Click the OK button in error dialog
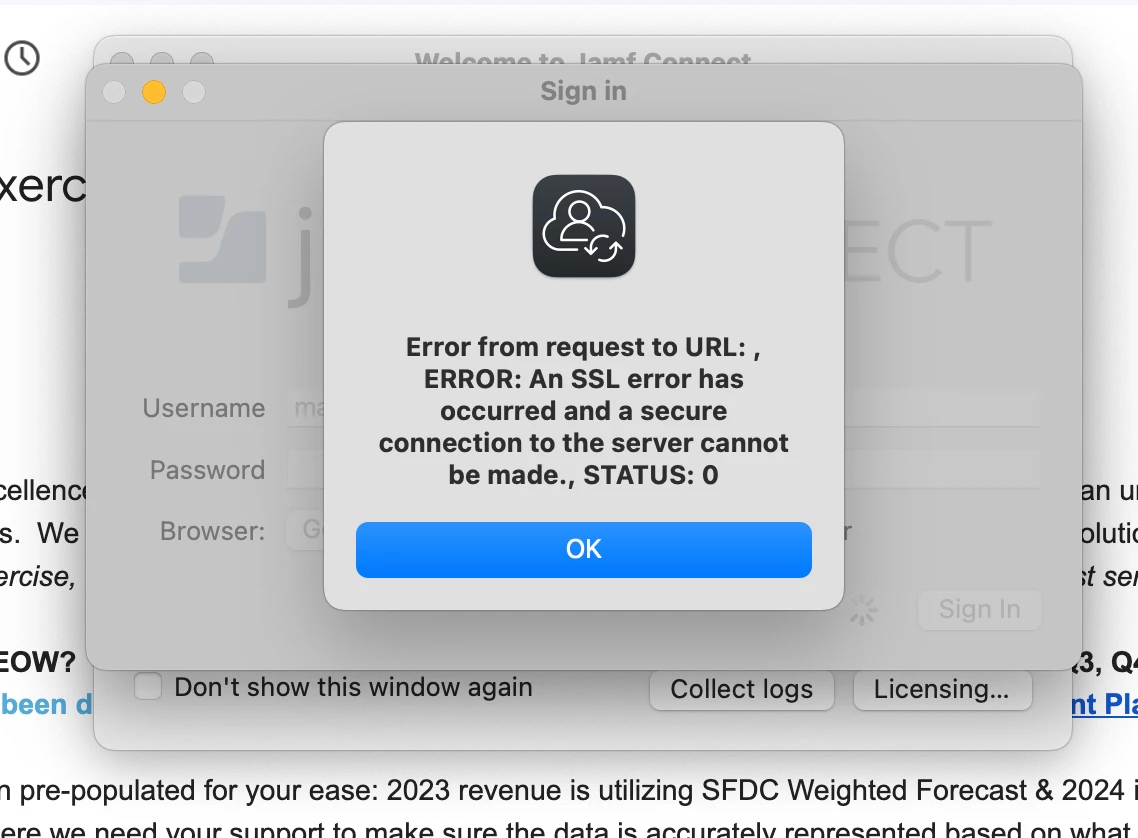Viewport: 1138px width, 838px height. click(x=584, y=549)
